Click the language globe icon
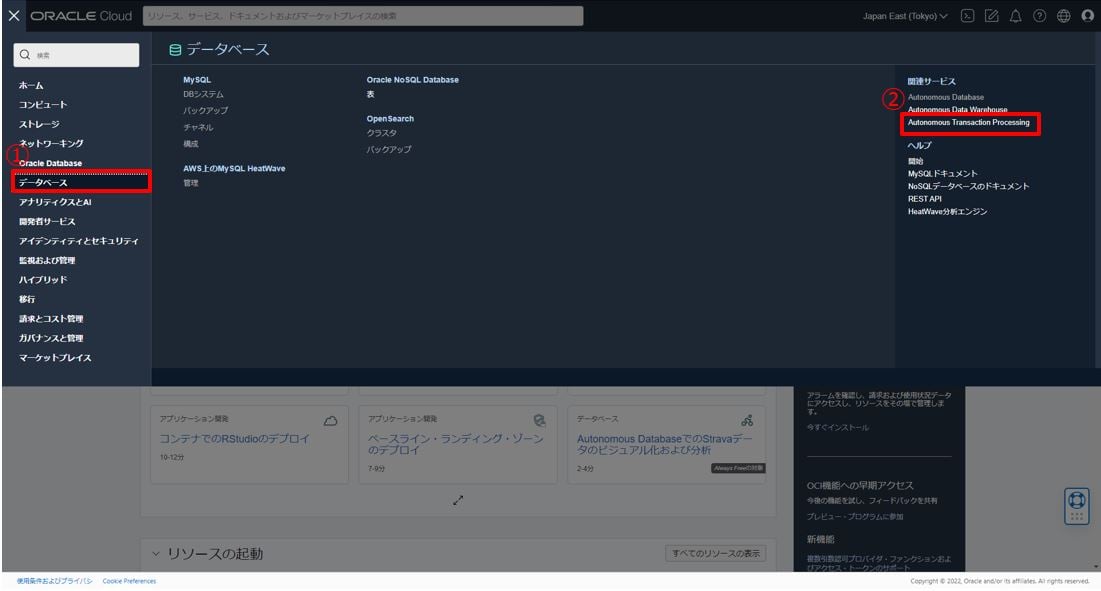 point(1063,15)
